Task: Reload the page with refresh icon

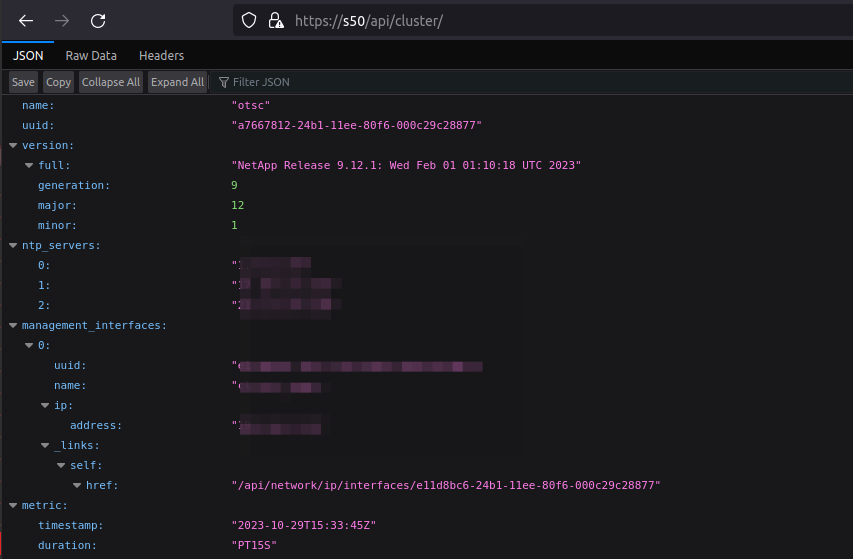Action: pyautogui.click(x=98, y=20)
